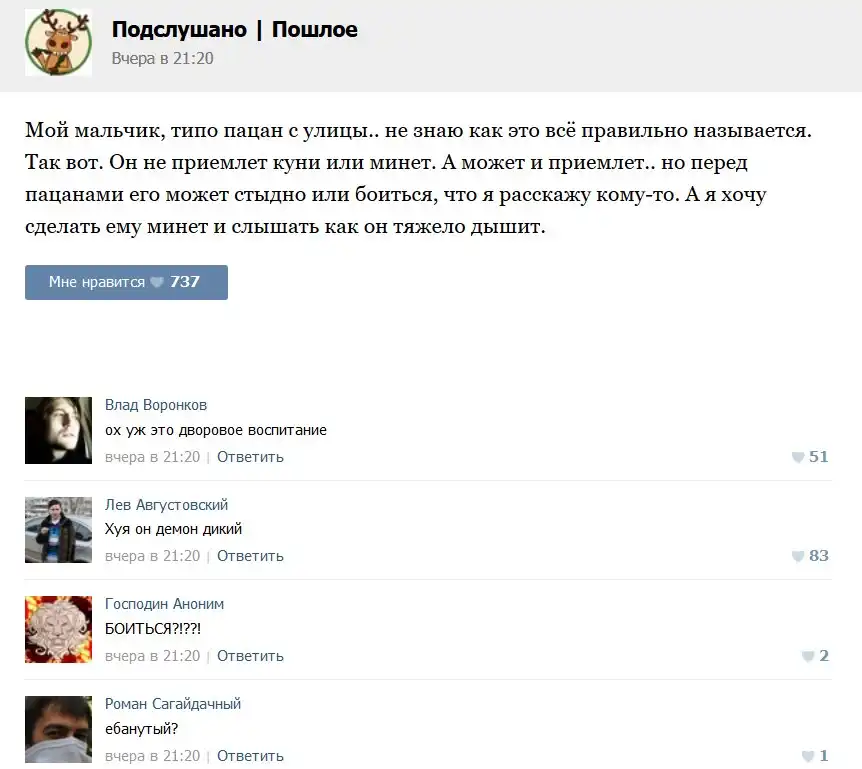Click the heart icon next to 737
This screenshot has height=769, width=862.
157,282
